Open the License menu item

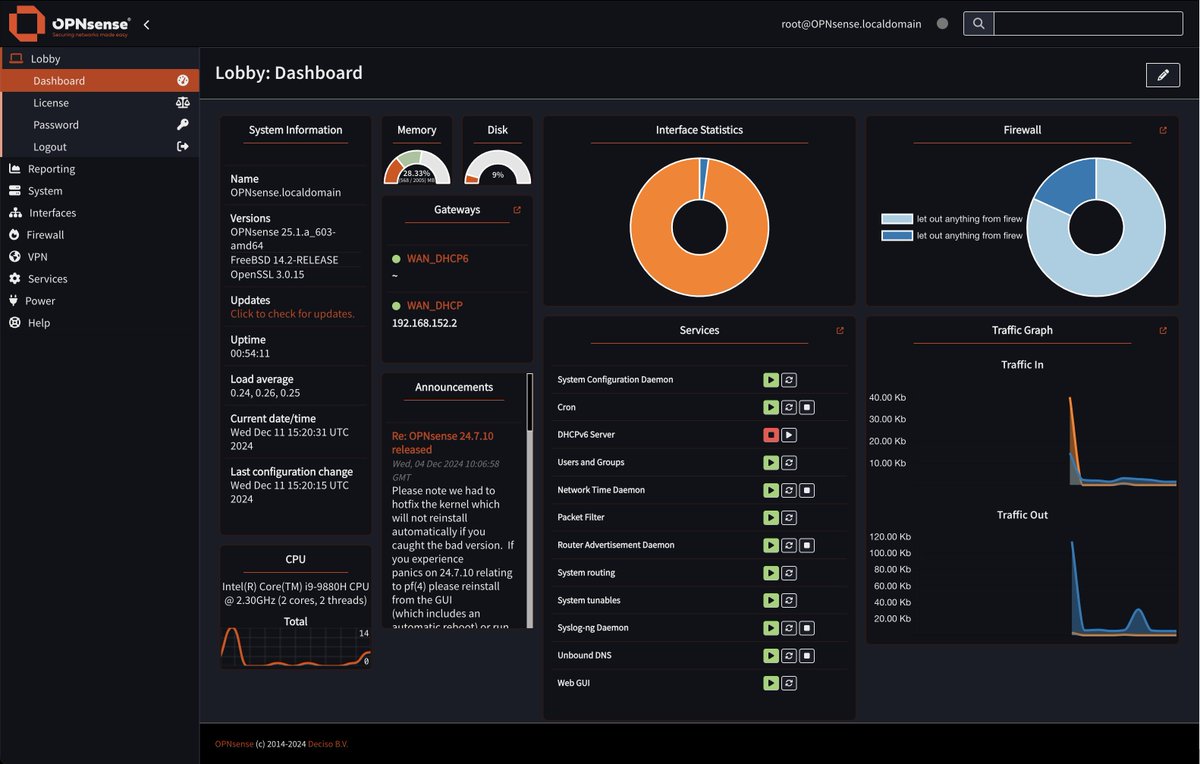(100, 103)
